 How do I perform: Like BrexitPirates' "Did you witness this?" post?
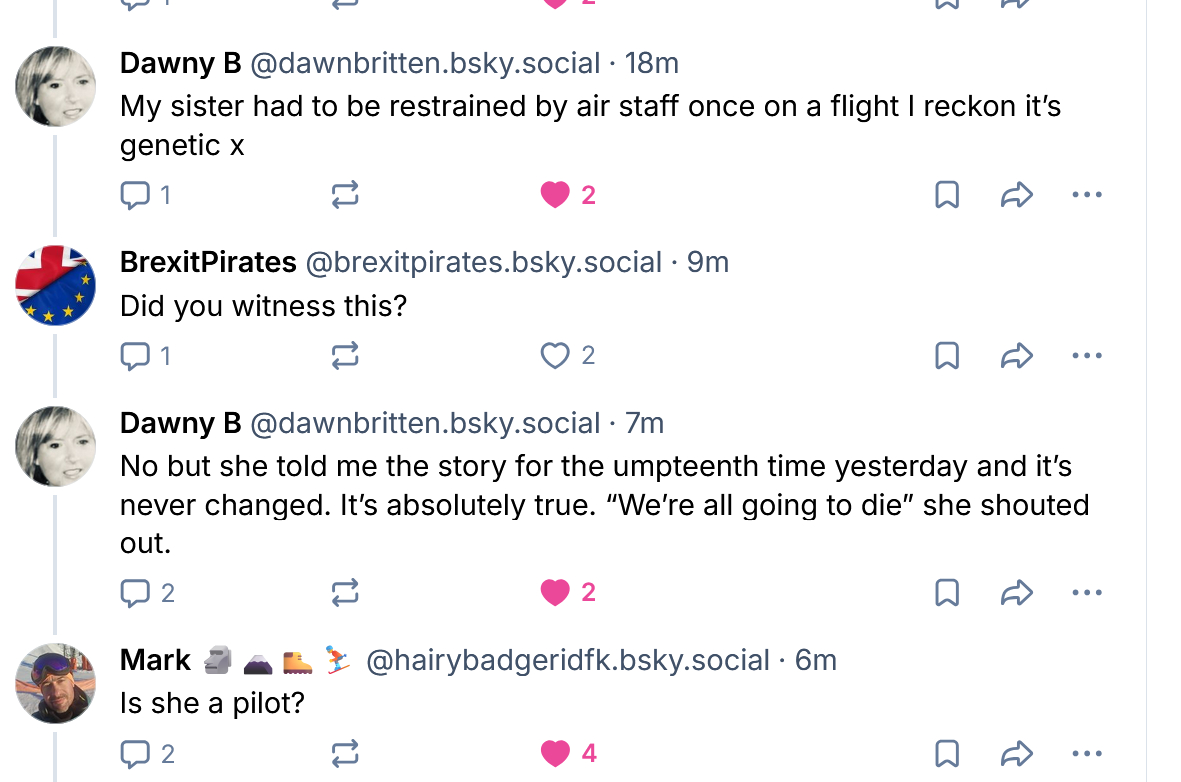pos(554,355)
